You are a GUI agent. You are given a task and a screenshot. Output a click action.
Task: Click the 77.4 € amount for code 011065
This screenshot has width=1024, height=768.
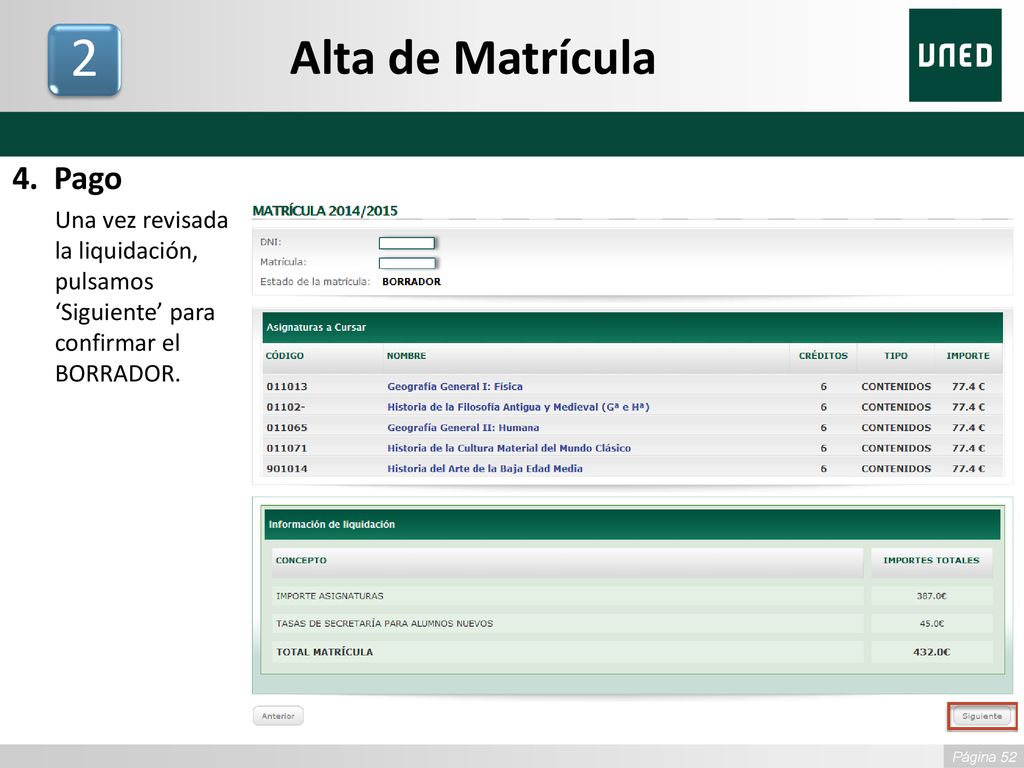tap(968, 428)
